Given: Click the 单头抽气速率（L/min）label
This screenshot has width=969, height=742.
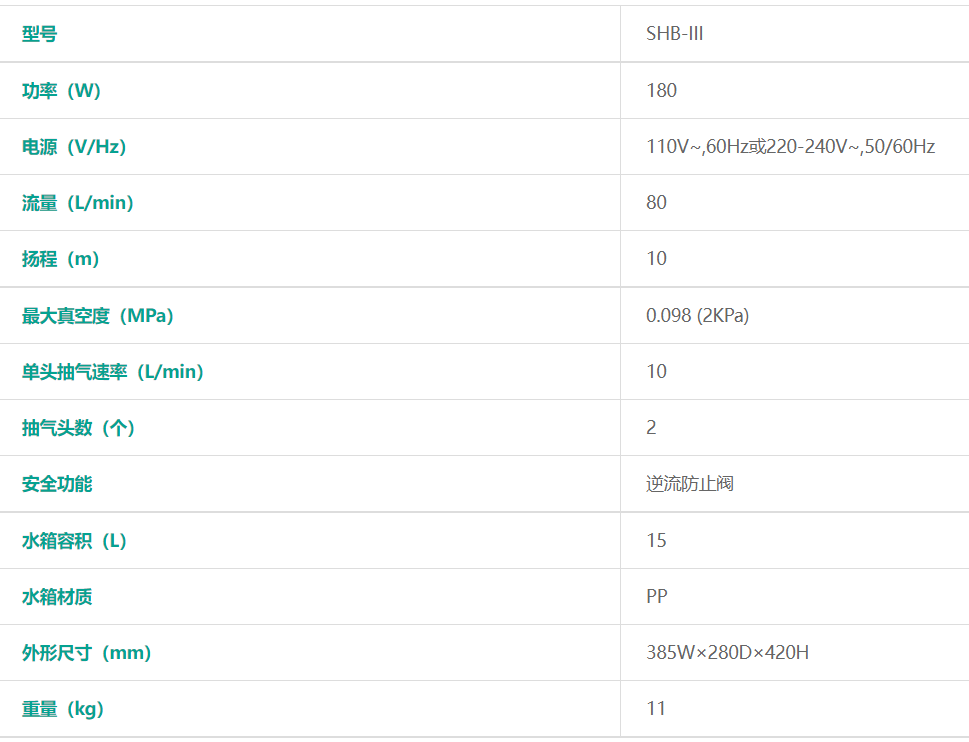Looking at the screenshot, I should point(113,372).
